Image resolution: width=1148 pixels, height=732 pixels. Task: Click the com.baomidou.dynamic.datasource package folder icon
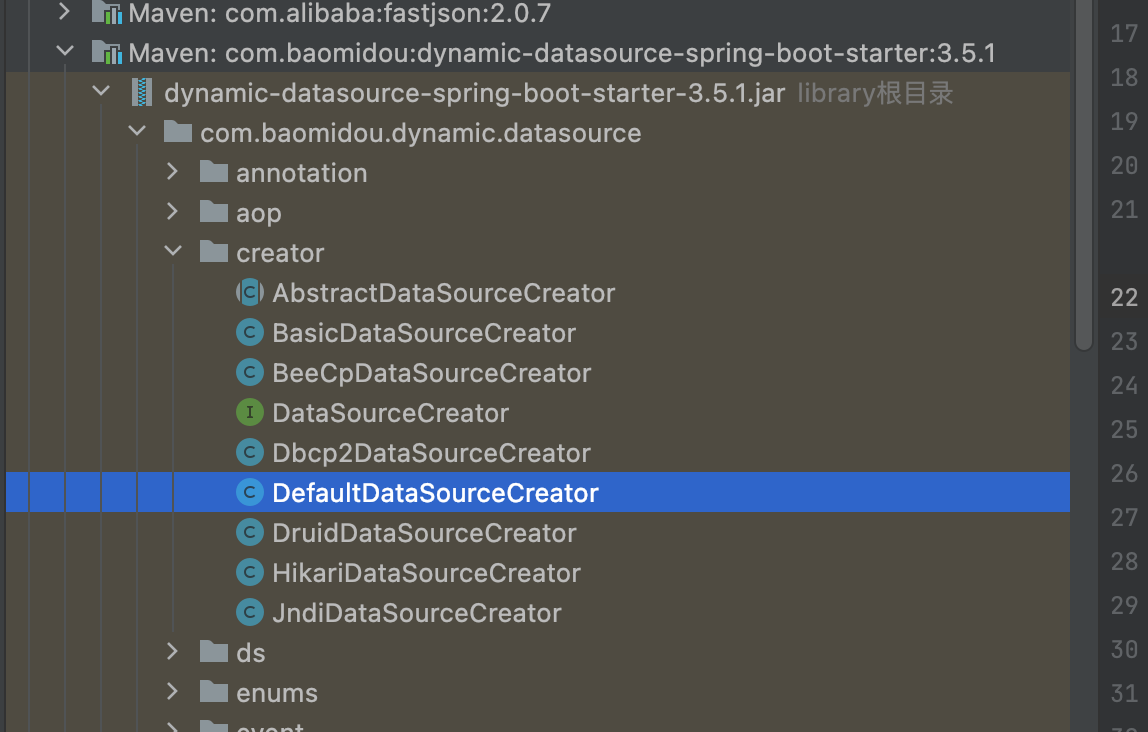pyautogui.click(x=178, y=132)
